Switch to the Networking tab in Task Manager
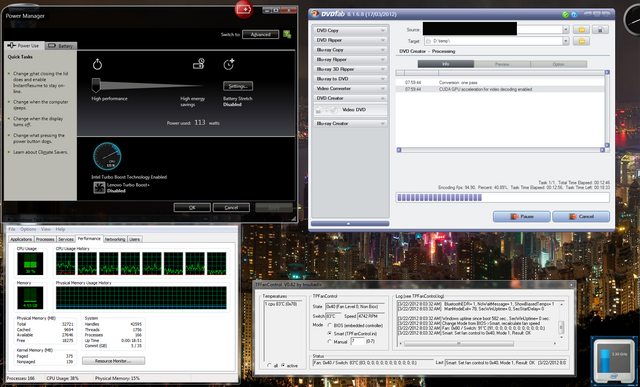640x387 pixels. point(115,239)
